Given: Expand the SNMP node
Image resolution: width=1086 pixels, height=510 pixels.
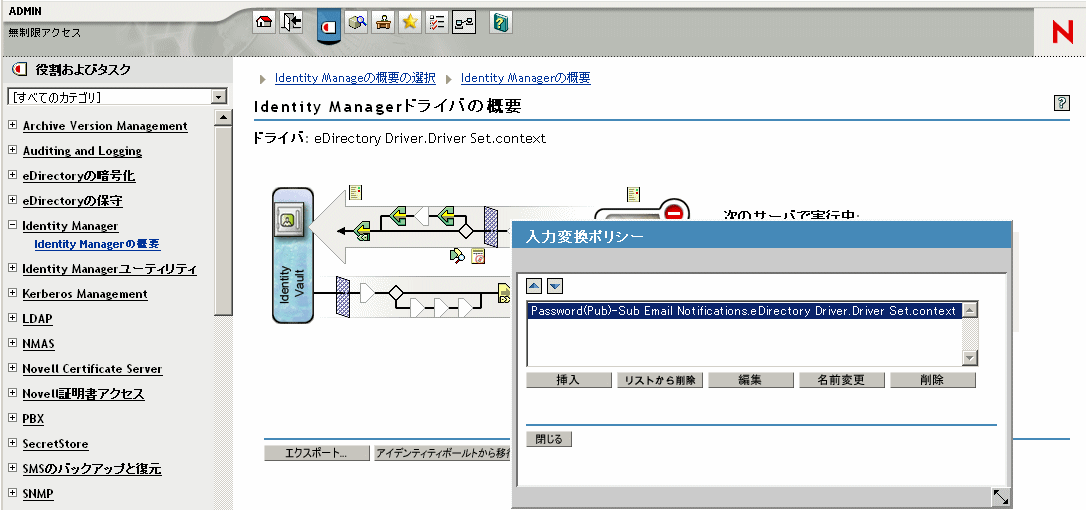Looking at the screenshot, I should click(x=12, y=493).
